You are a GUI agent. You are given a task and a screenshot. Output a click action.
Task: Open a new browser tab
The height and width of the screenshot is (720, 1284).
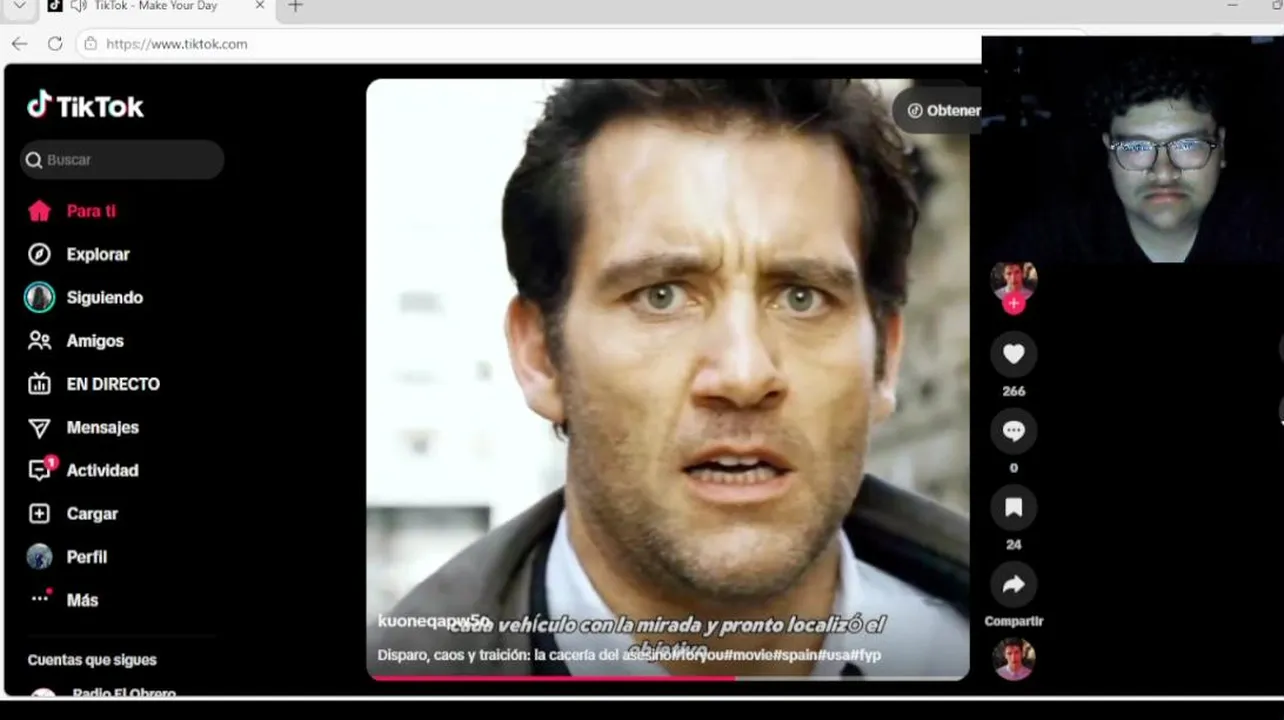click(295, 6)
